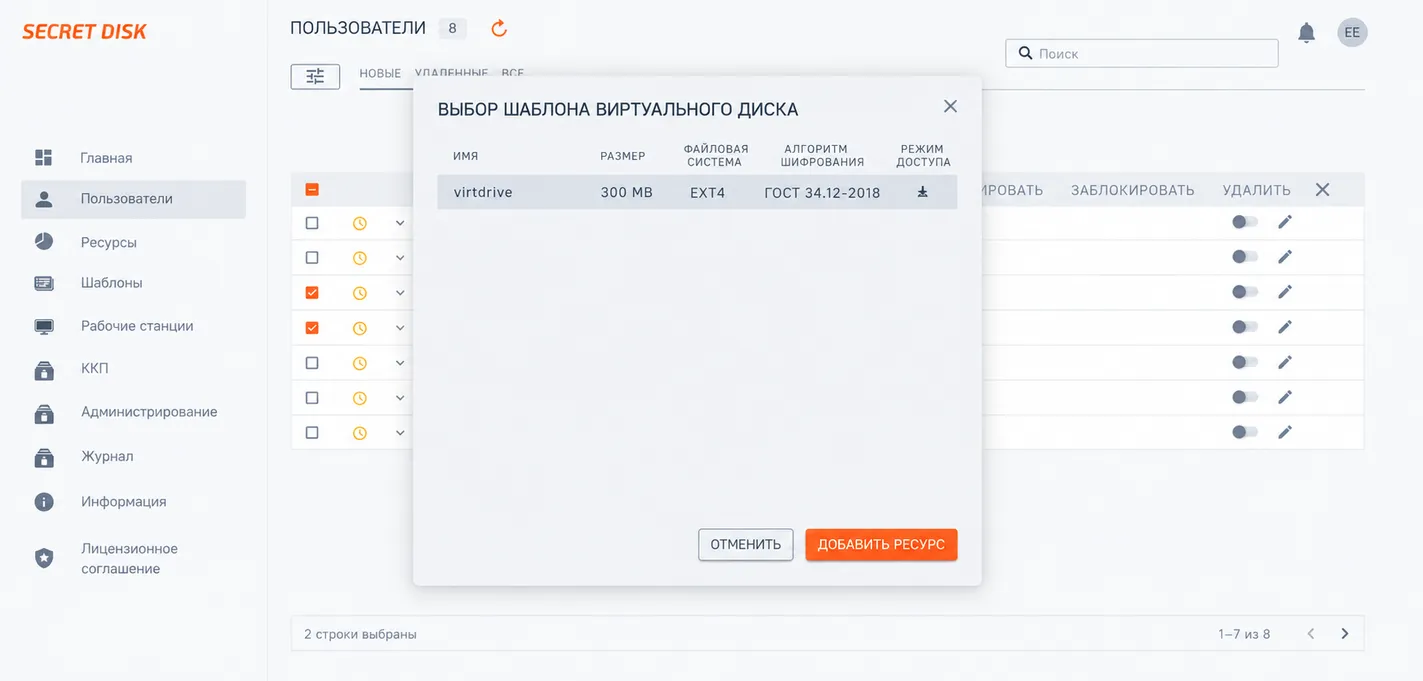Click the Лицензионное соглашение shield icon
This screenshot has height=681, width=1423.
44,558
